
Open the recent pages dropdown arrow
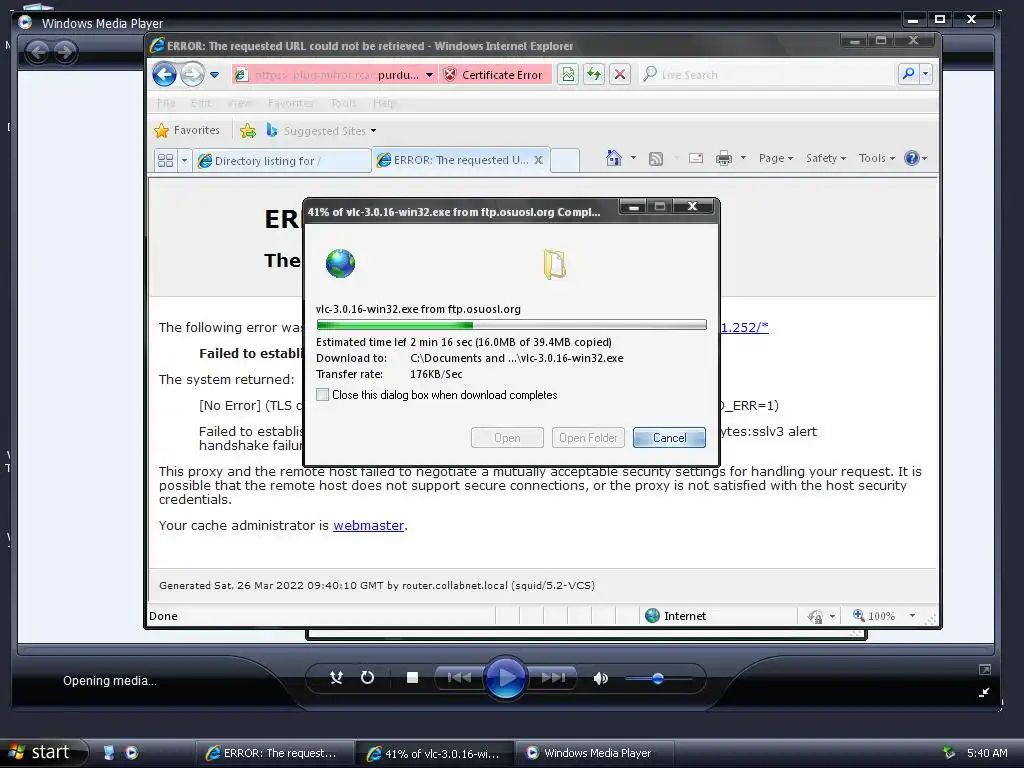[x=214, y=75]
